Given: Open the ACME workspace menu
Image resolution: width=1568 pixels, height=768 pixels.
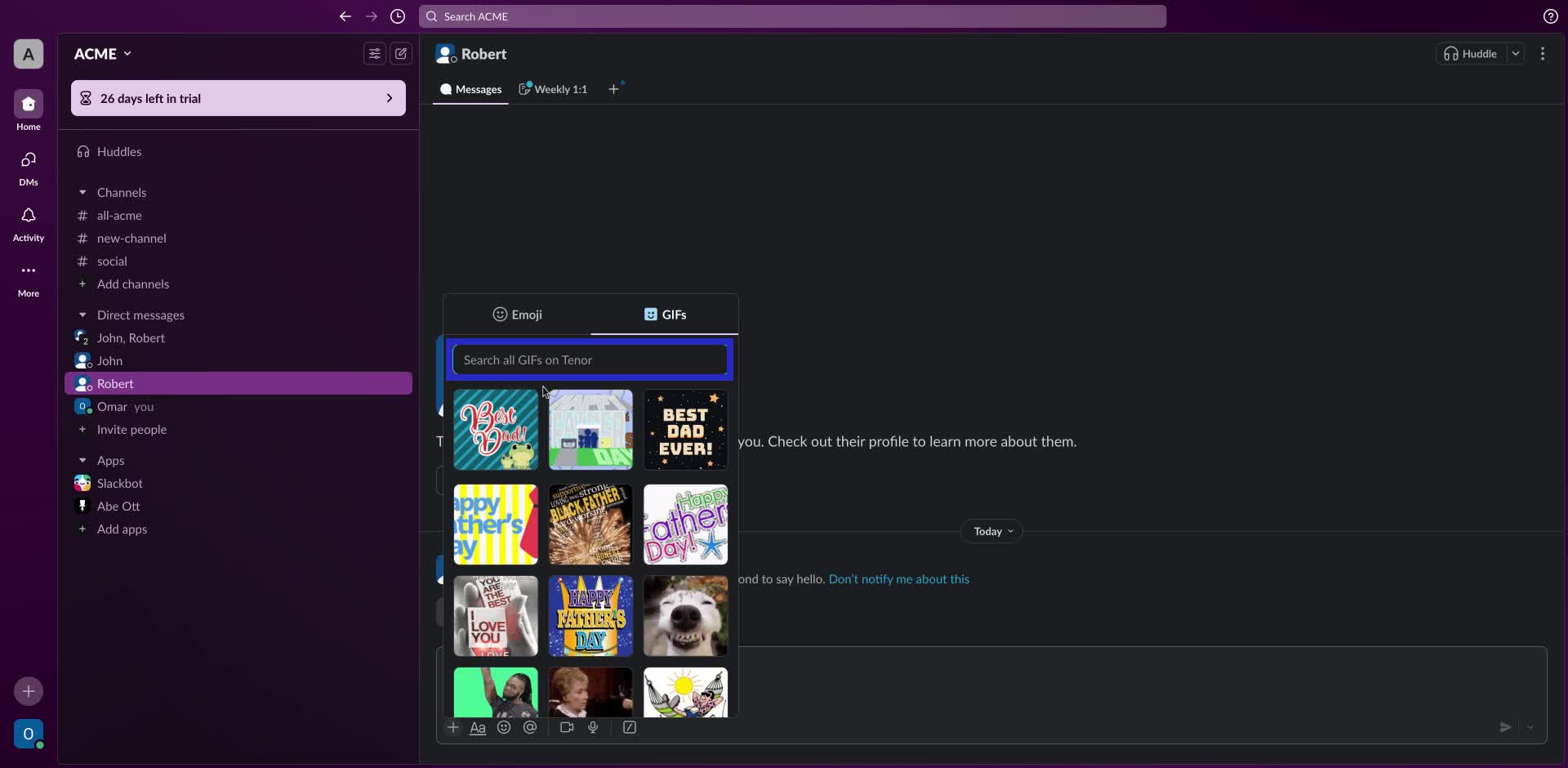Looking at the screenshot, I should tap(102, 53).
